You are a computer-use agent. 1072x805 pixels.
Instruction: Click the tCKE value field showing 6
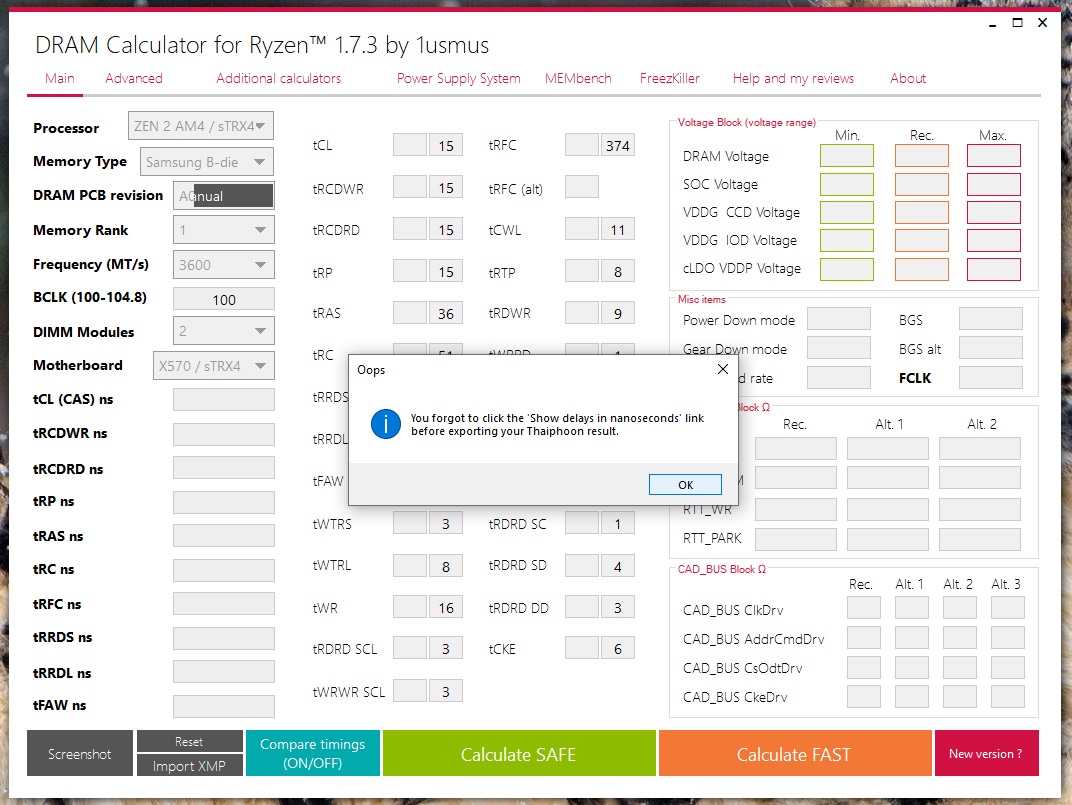(x=617, y=648)
